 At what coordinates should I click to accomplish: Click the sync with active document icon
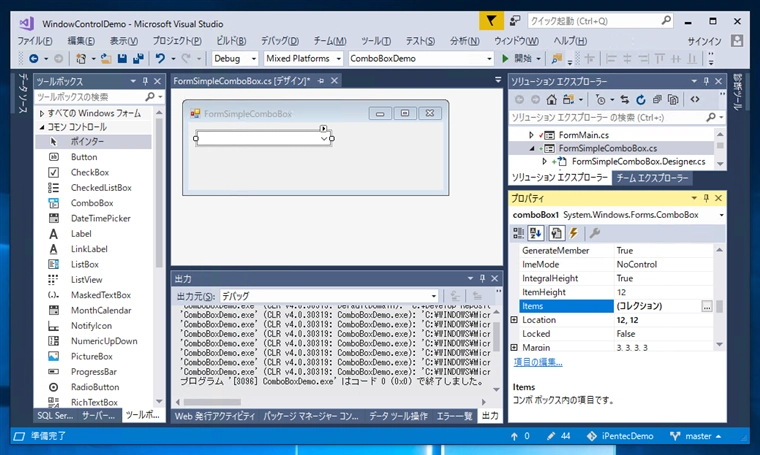625,100
